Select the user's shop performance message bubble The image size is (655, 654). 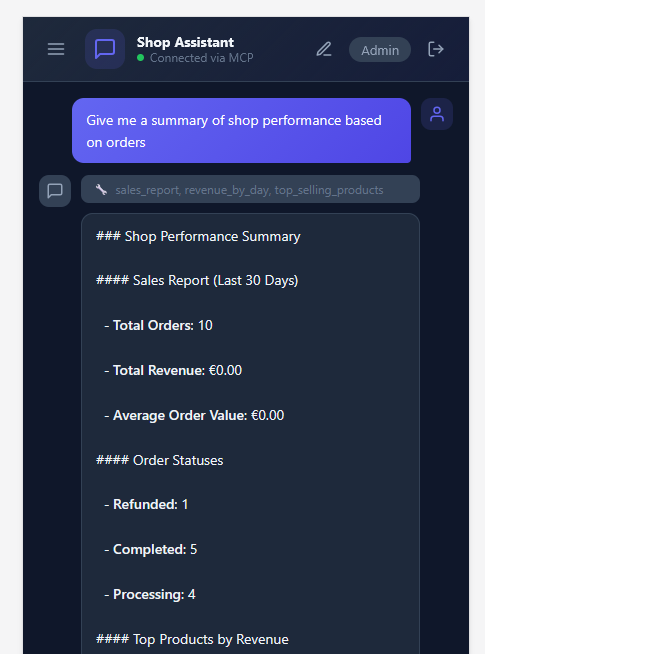(241, 131)
